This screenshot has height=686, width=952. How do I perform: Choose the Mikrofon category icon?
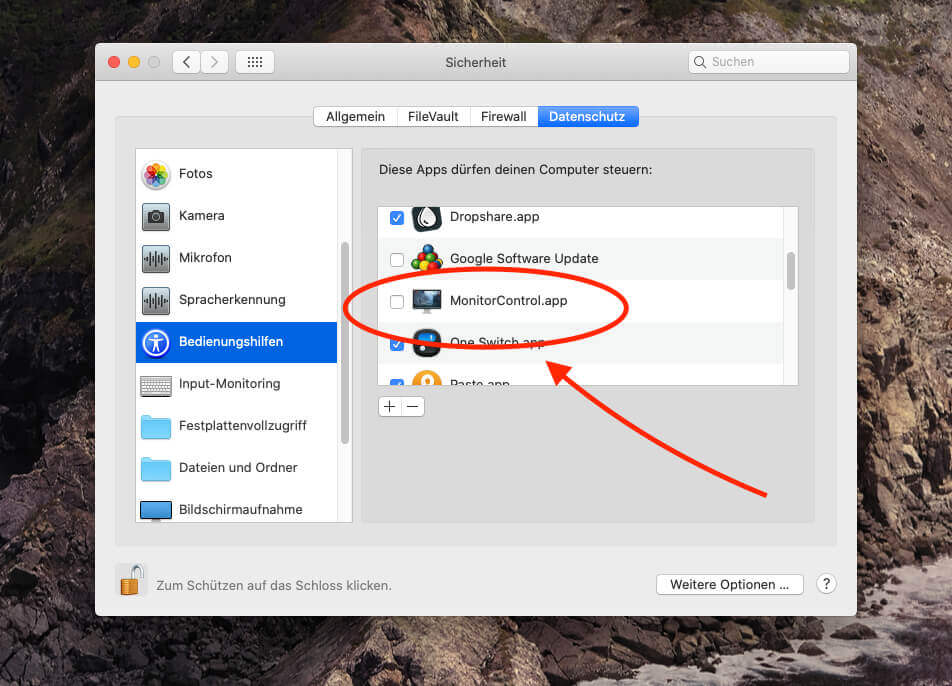[156, 258]
